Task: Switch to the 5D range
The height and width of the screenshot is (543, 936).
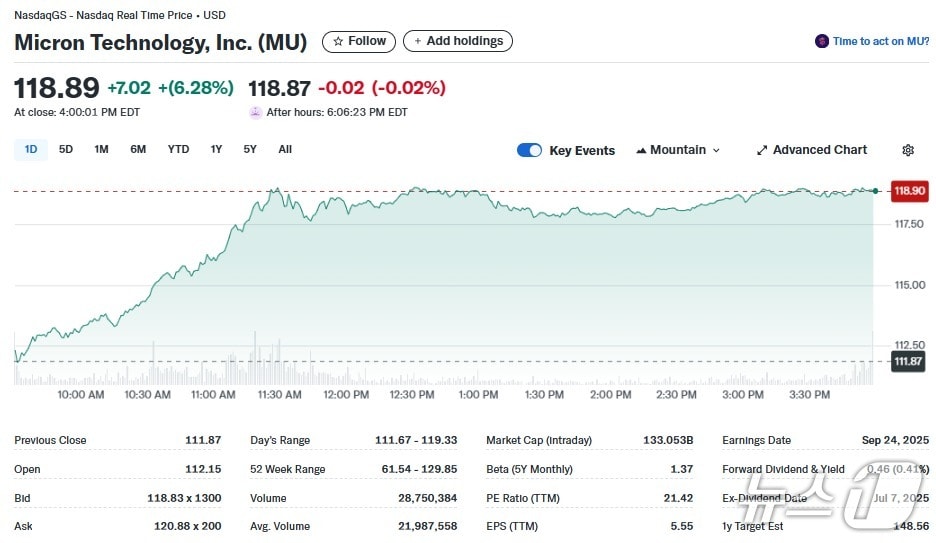Action: tap(66, 149)
